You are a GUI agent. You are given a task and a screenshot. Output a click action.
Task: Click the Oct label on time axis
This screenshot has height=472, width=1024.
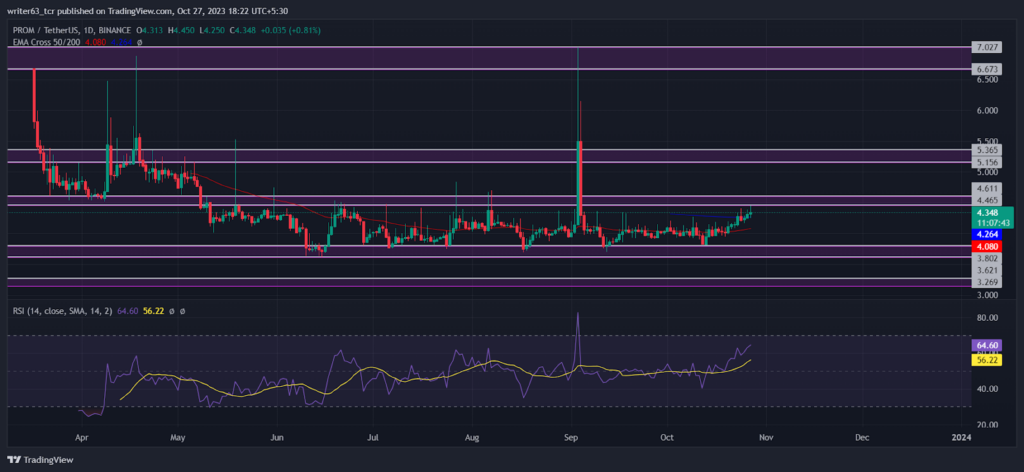667,437
